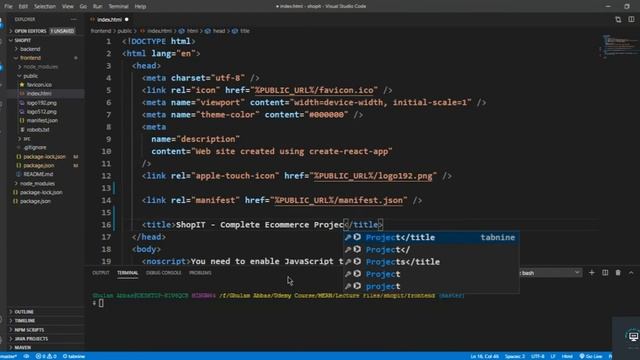The image size is (640, 360).
Task: Click the eye icon in status bar
Action: coord(26,356)
